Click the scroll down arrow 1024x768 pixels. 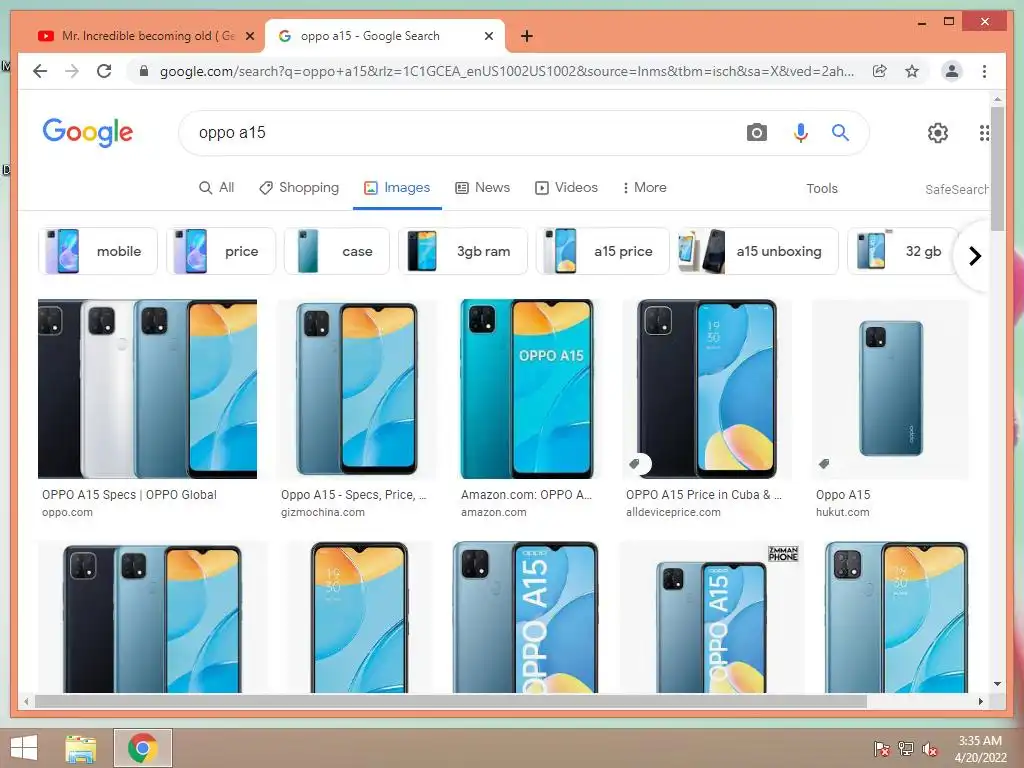(x=997, y=684)
